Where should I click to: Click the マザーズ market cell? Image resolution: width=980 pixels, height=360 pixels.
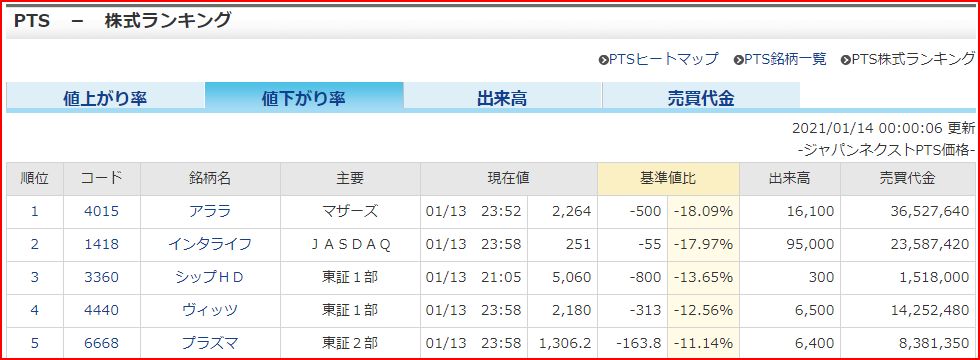coord(350,211)
